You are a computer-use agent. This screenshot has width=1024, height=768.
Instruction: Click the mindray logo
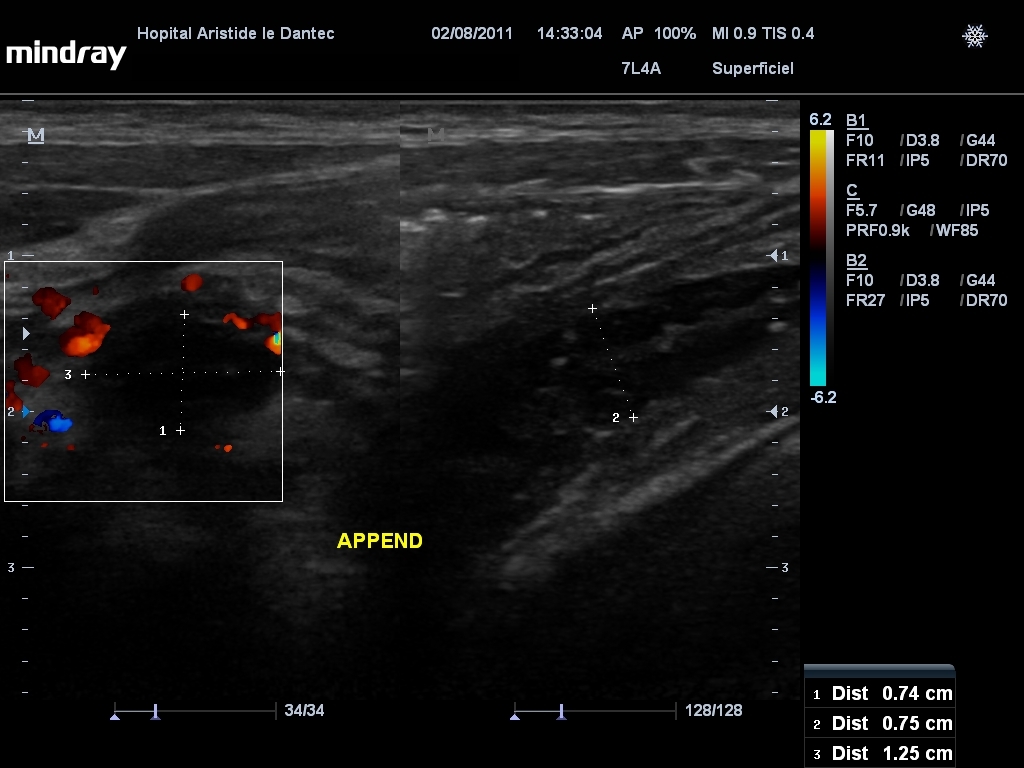[66, 54]
